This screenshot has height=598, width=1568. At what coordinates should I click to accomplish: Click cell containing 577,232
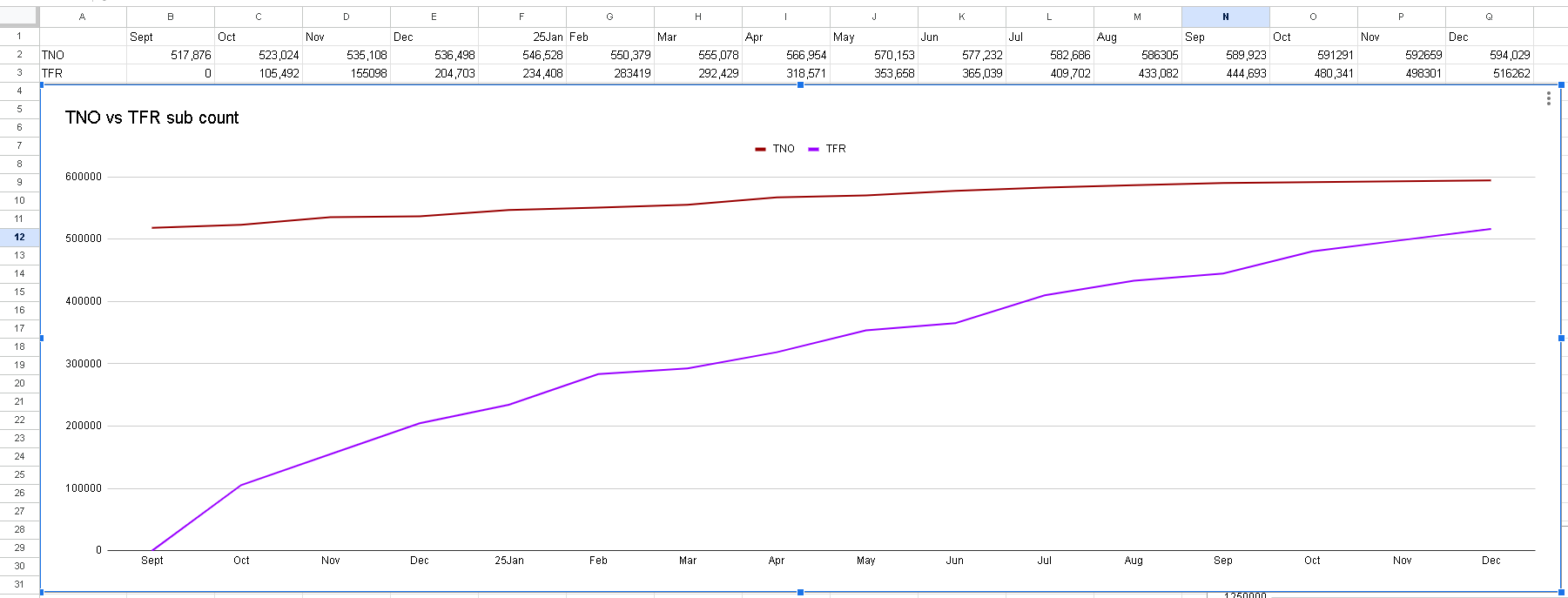(x=962, y=55)
